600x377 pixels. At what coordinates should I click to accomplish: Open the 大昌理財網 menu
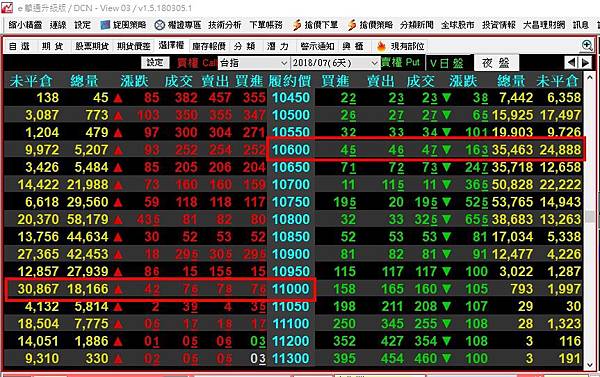(544, 25)
